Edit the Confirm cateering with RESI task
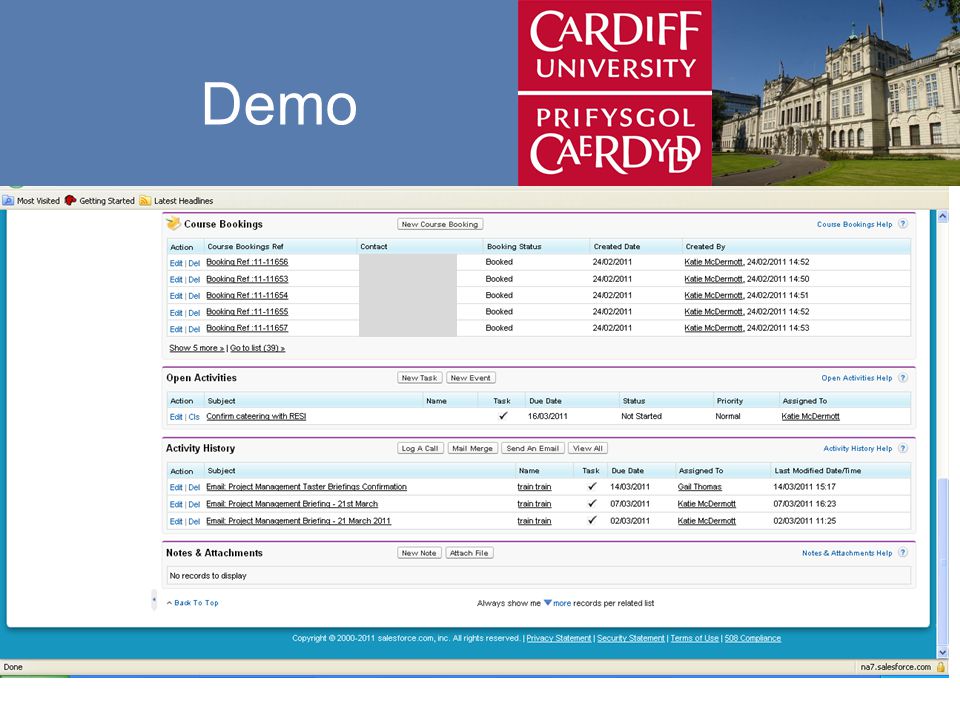The width and height of the screenshot is (960, 720). (x=176, y=417)
